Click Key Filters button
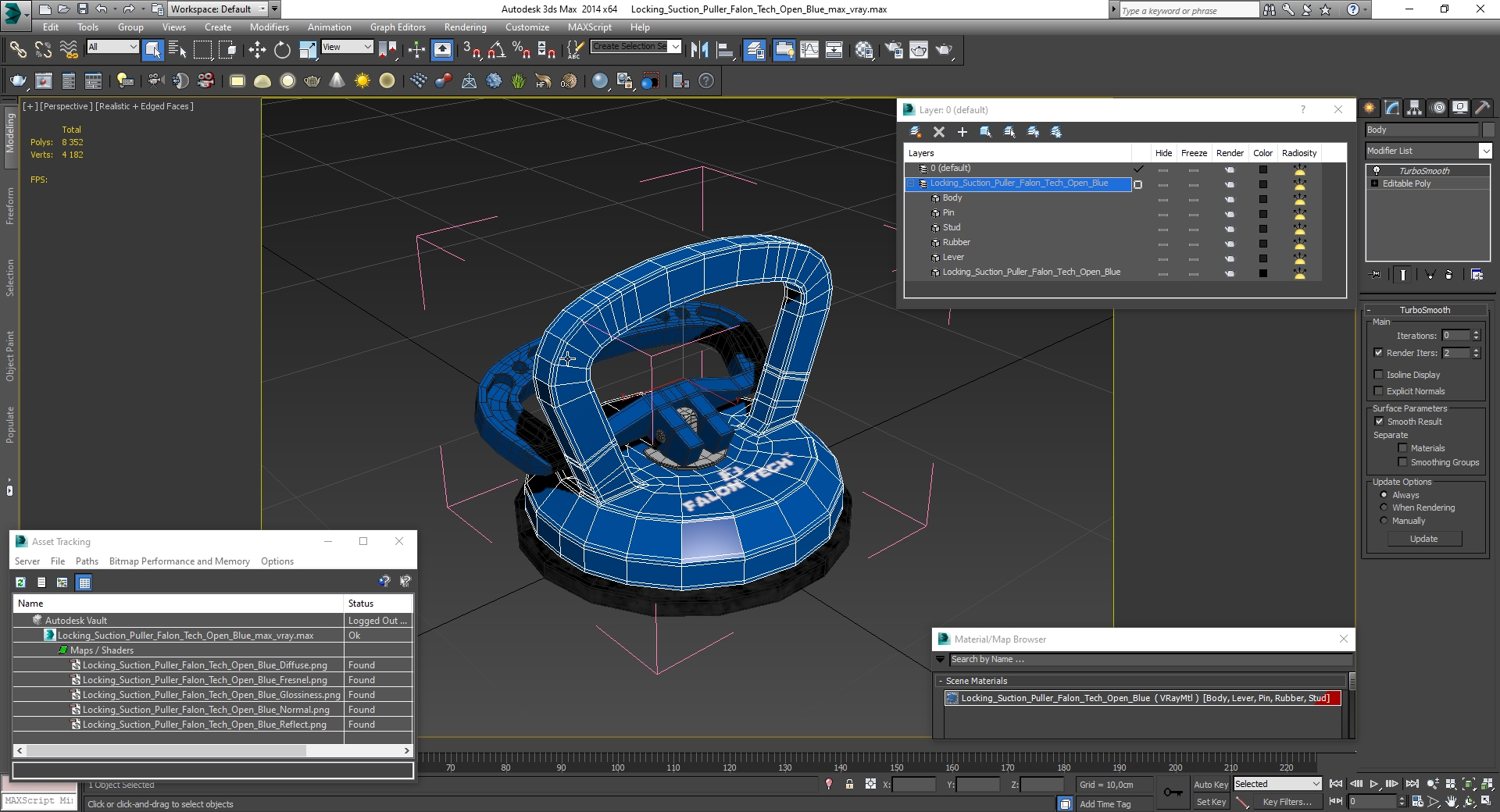Image resolution: width=1500 pixels, height=812 pixels. point(1287,802)
